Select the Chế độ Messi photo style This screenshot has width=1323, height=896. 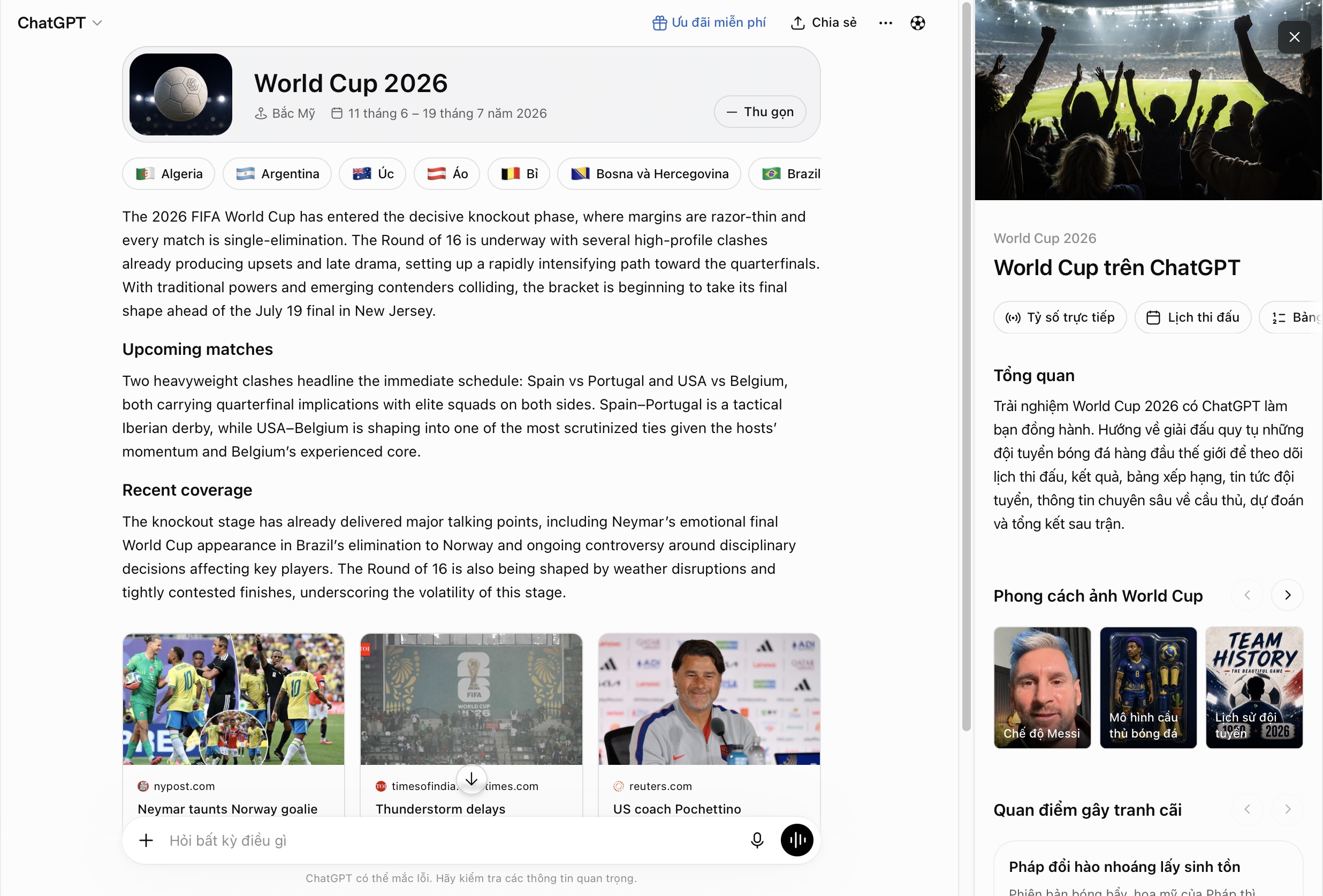click(1042, 687)
